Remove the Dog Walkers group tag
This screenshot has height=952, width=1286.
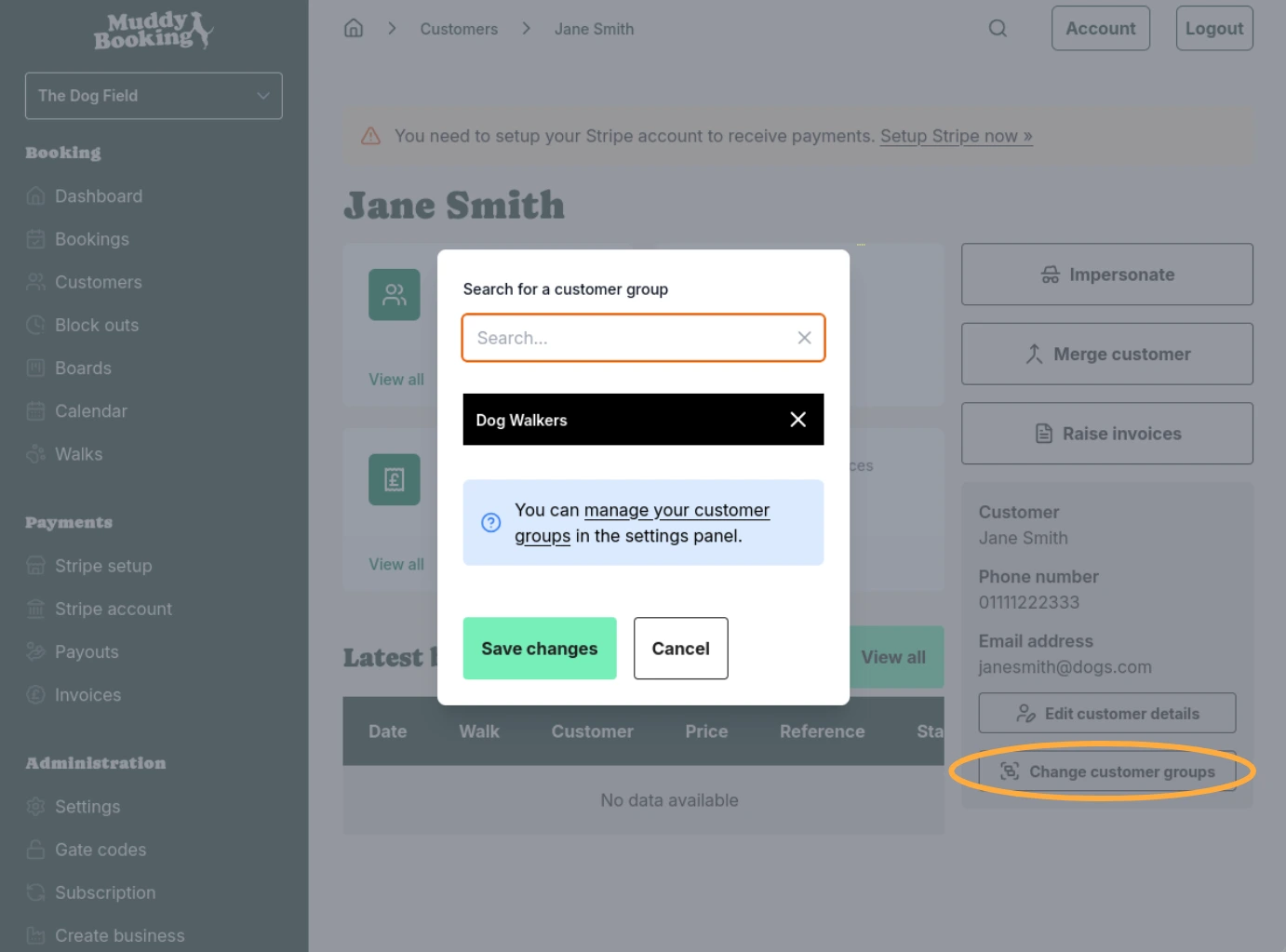coord(797,420)
